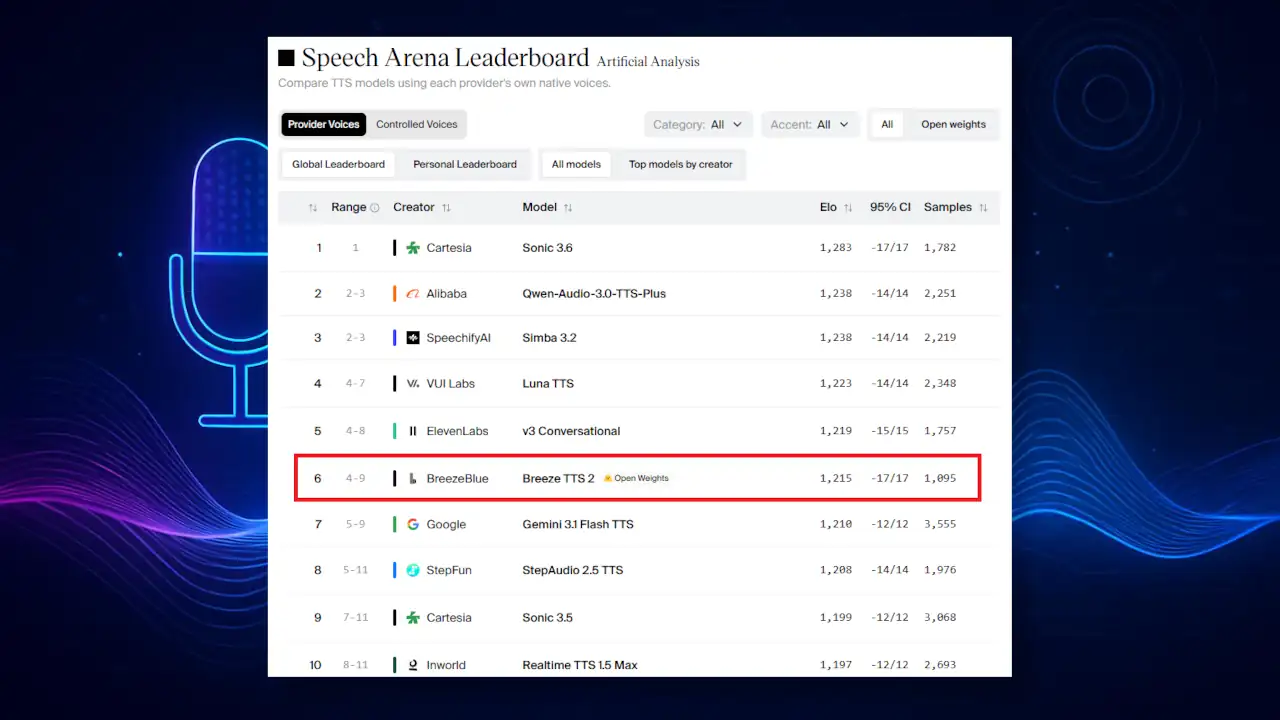Sort table by Samples column
Image resolution: width=1280 pixels, height=720 pixels.
(983, 208)
